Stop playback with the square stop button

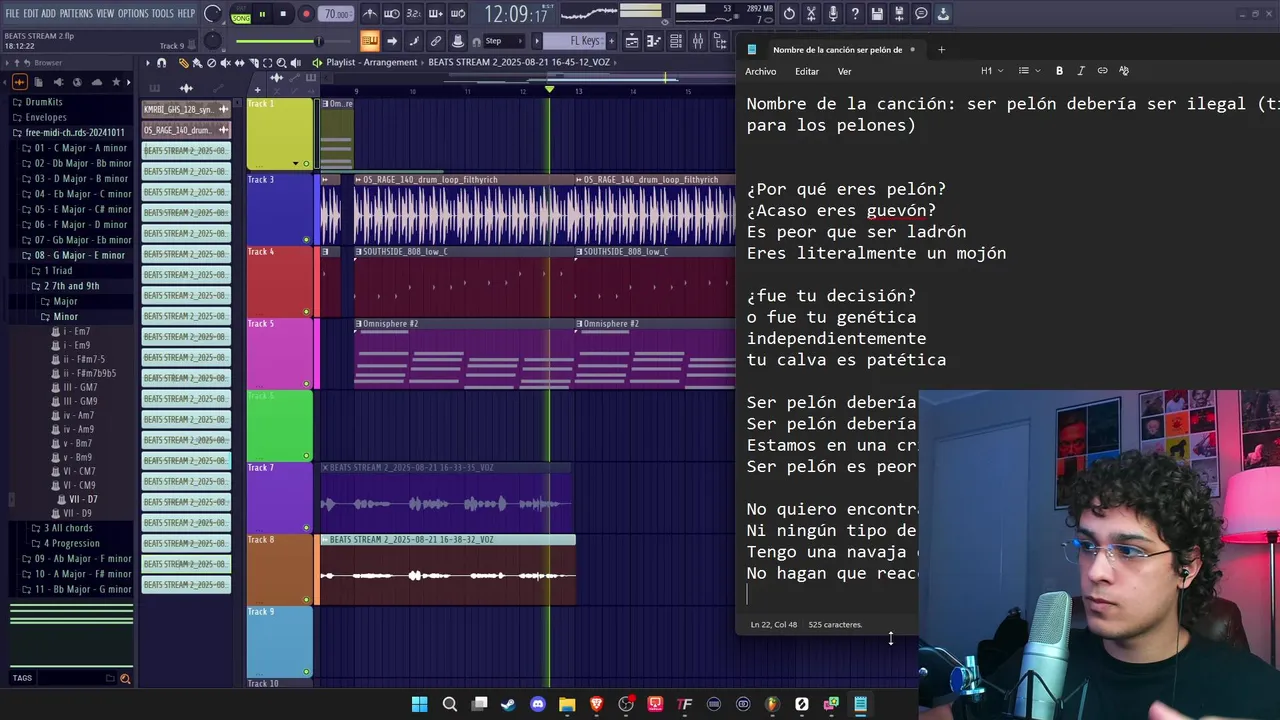pyautogui.click(x=284, y=14)
